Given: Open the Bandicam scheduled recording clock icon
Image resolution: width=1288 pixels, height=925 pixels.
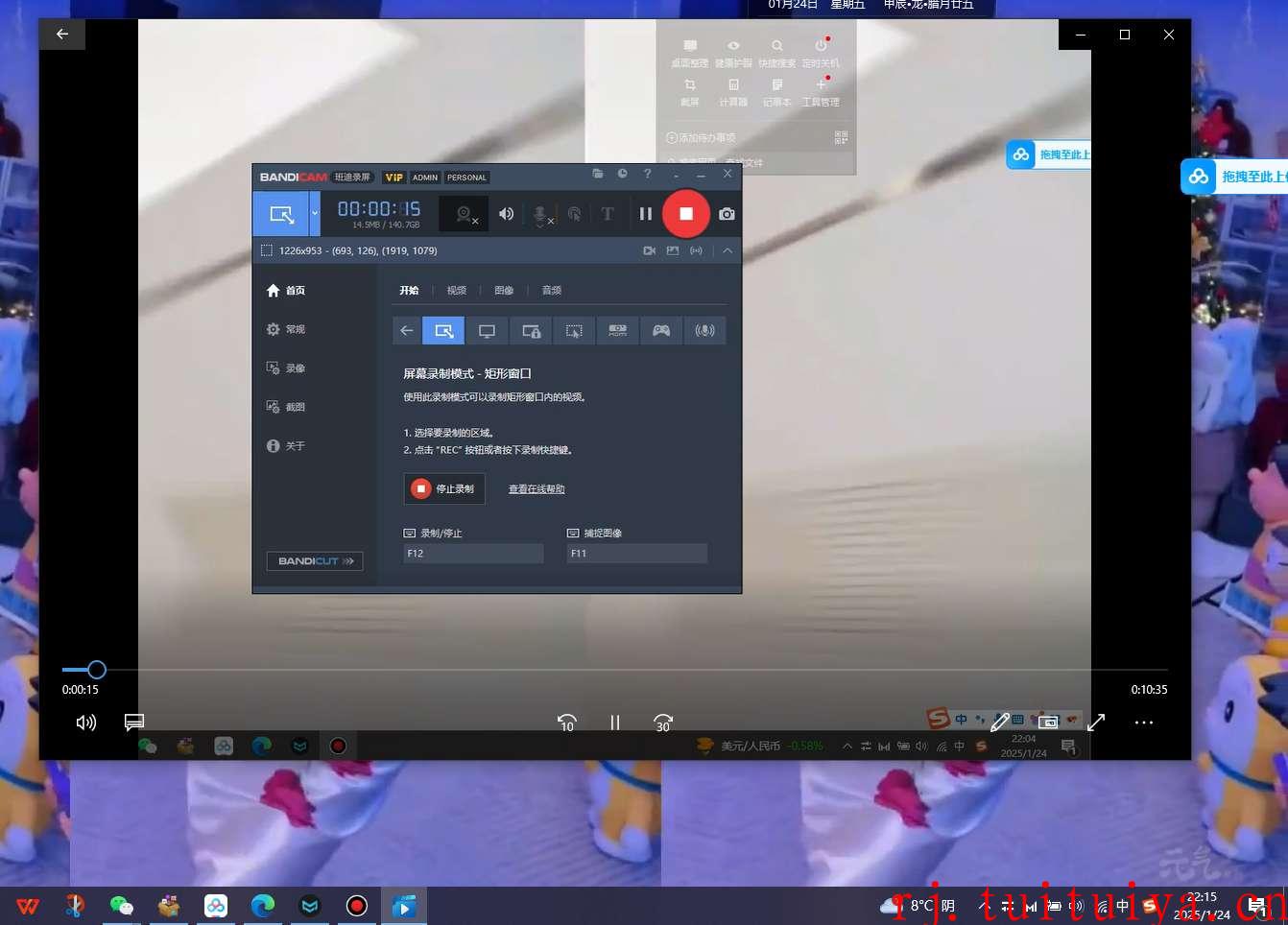Looking at the screenshot, I should (622, 174).
